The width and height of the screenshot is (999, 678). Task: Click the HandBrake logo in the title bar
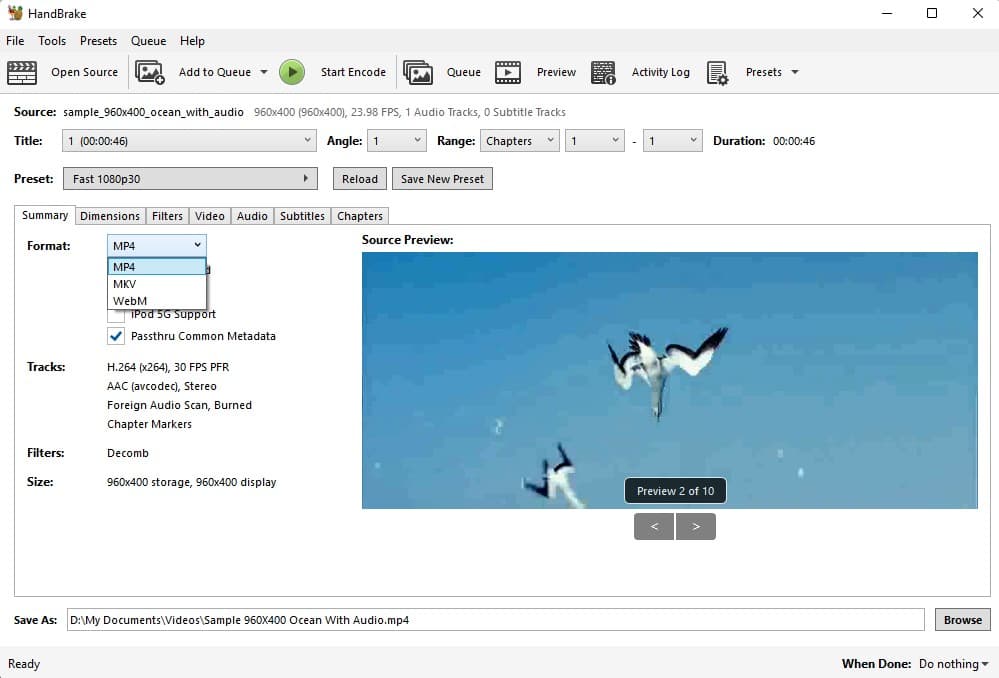coord(14,13)
